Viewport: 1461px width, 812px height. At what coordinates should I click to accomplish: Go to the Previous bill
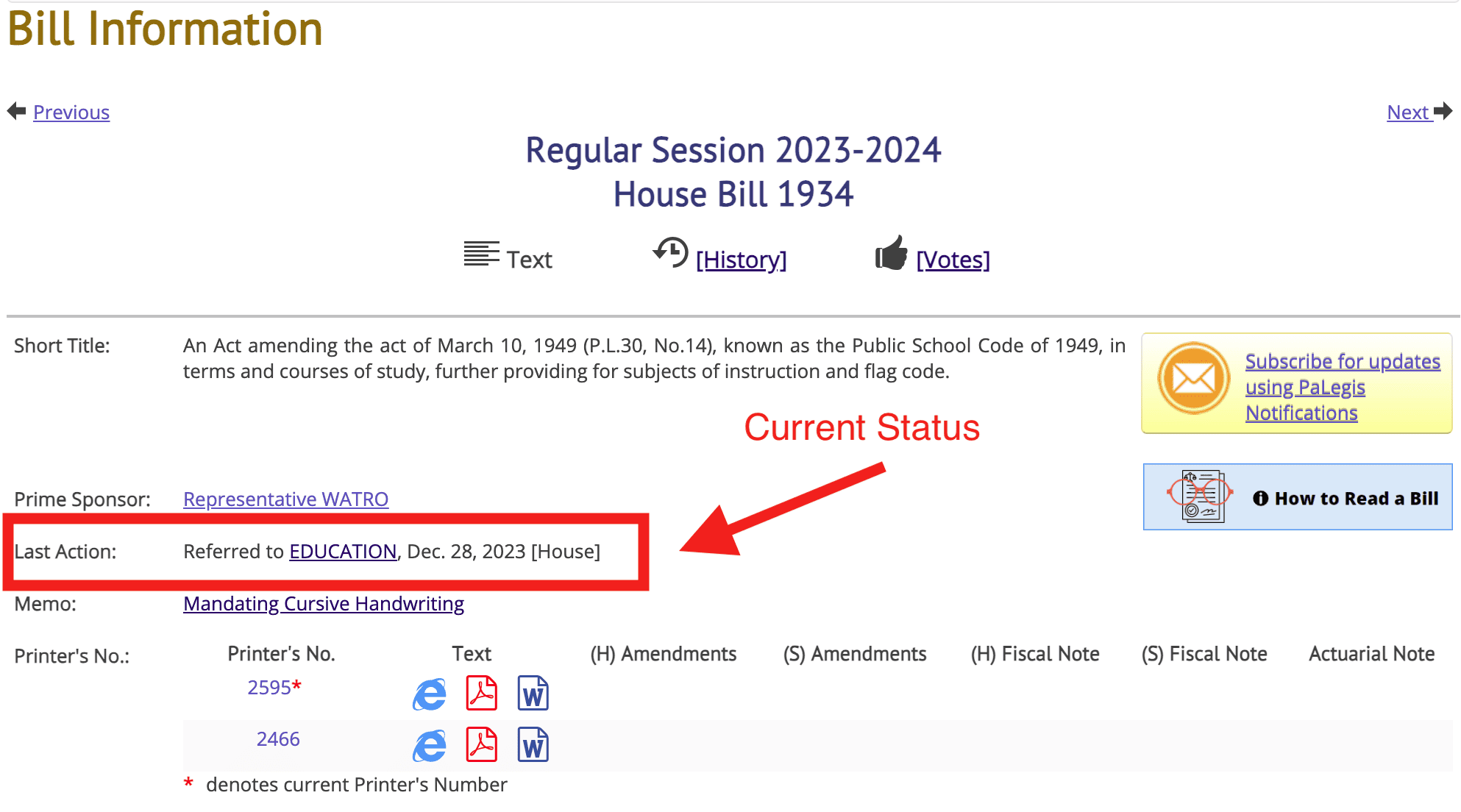click(x=71, y=113)
